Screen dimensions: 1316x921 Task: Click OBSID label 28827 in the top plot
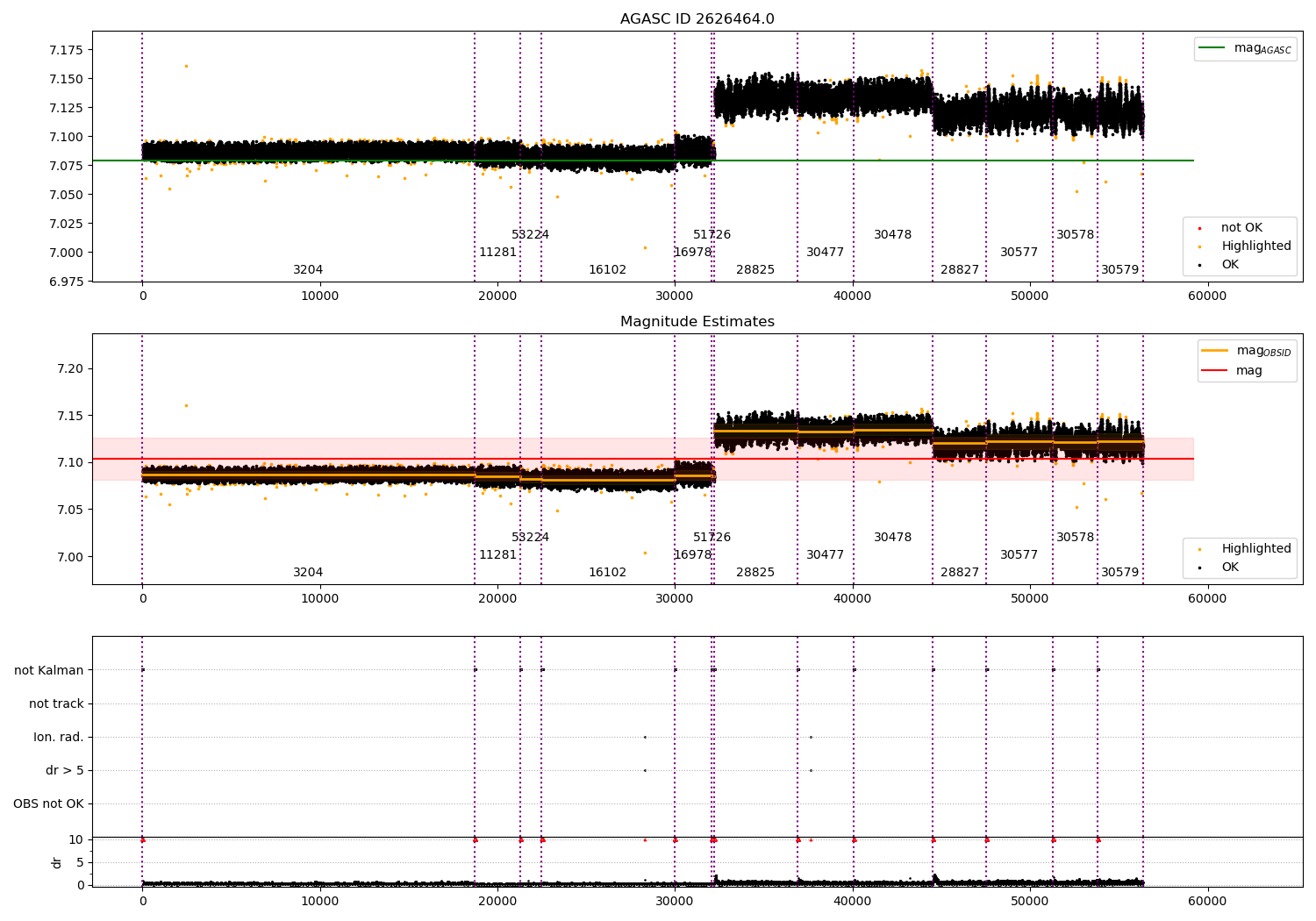(960, 270)
